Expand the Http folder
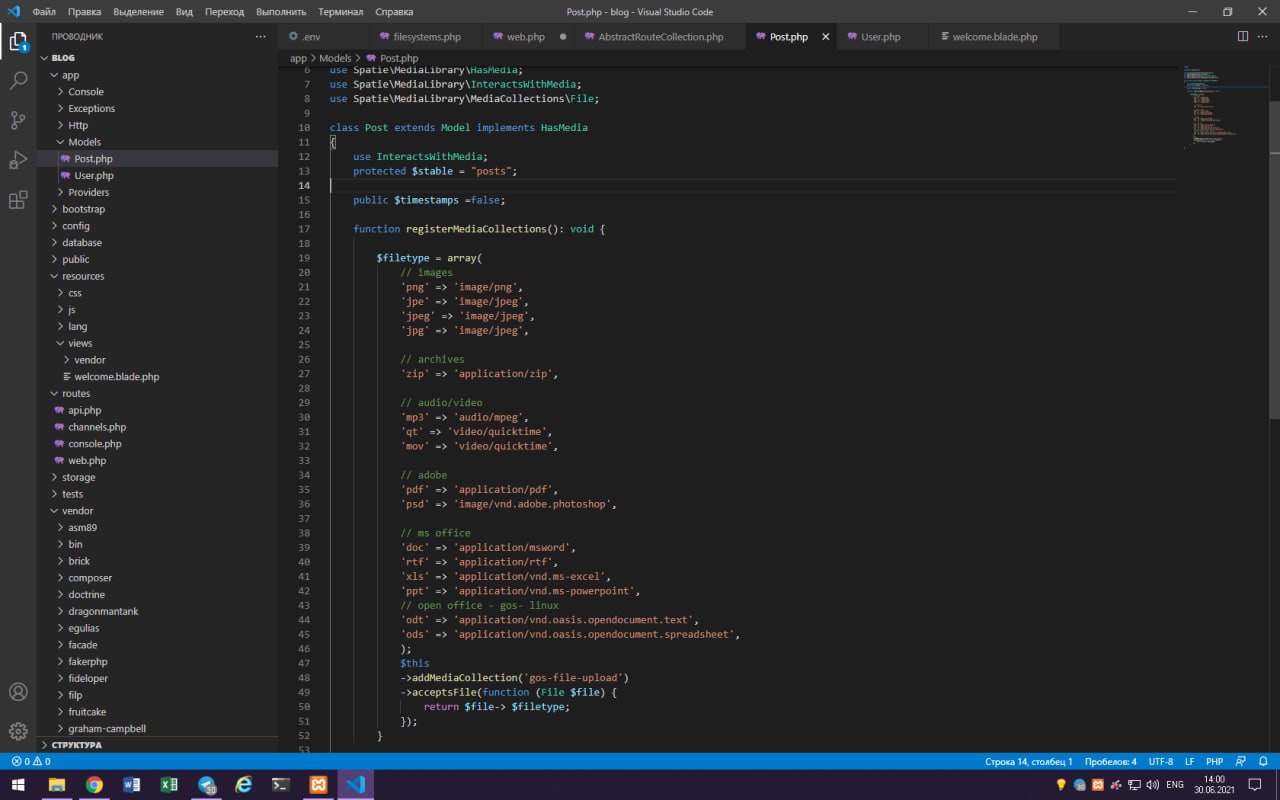This screenshot has height=800, width=1280. click(78, 125)
